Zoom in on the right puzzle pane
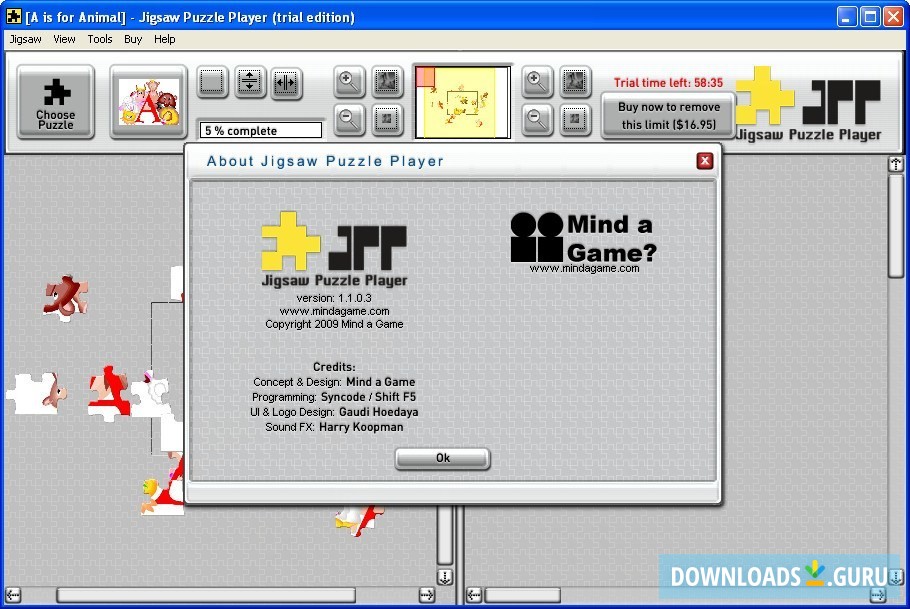910x609 pixels. [537, 82]
